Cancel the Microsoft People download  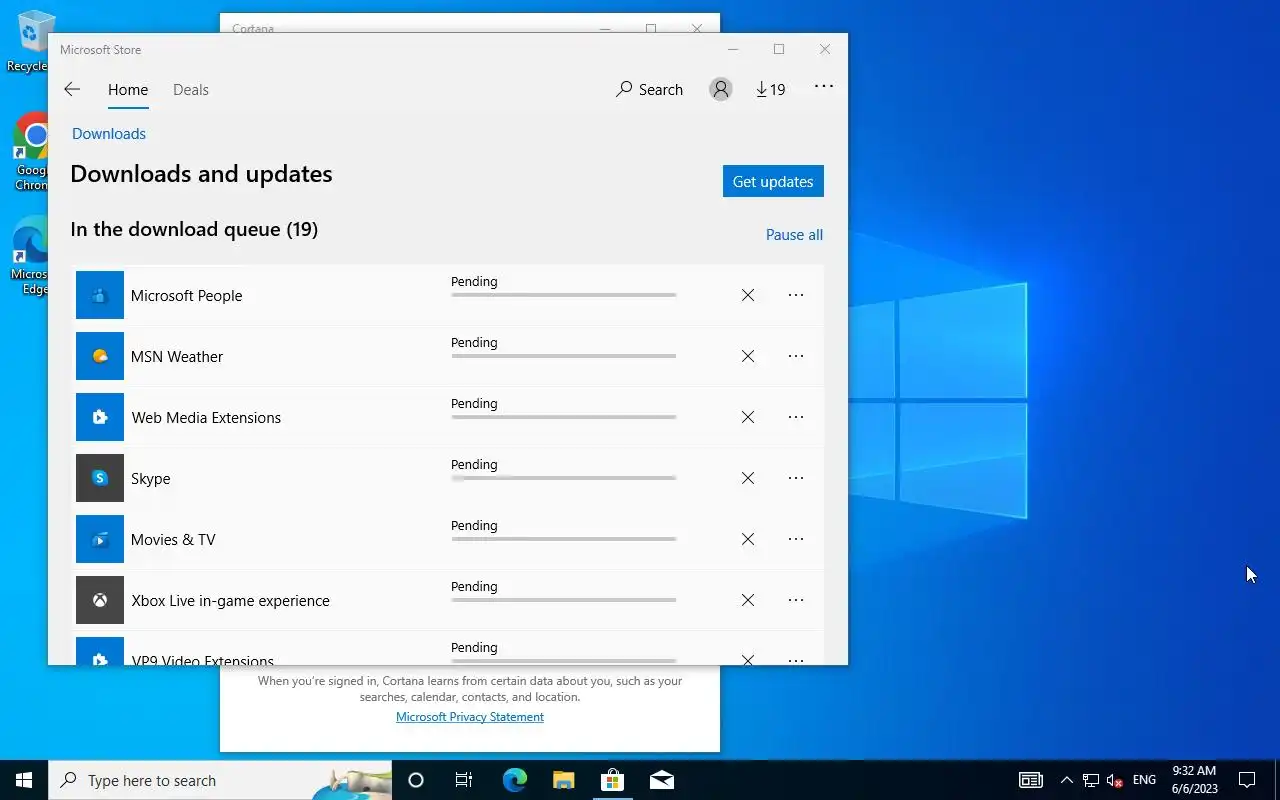point(748,295)
